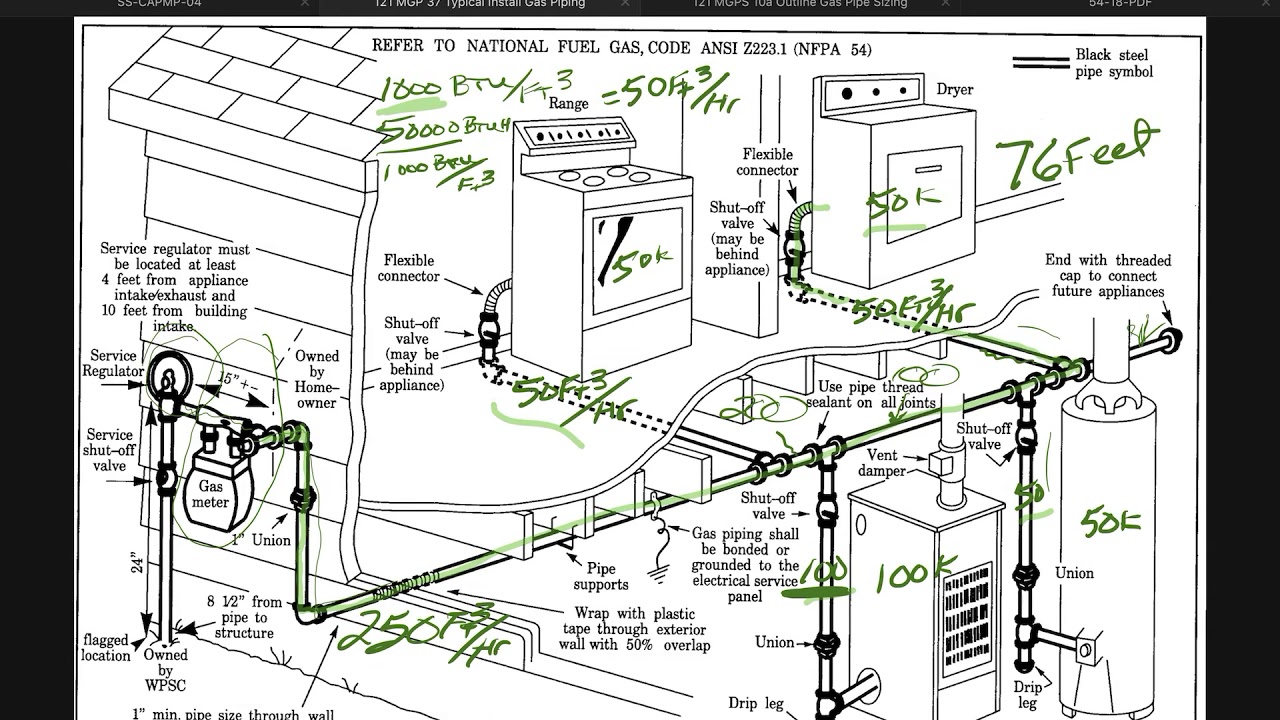Click the 'flagged location' label

click(x=107, y=648)
